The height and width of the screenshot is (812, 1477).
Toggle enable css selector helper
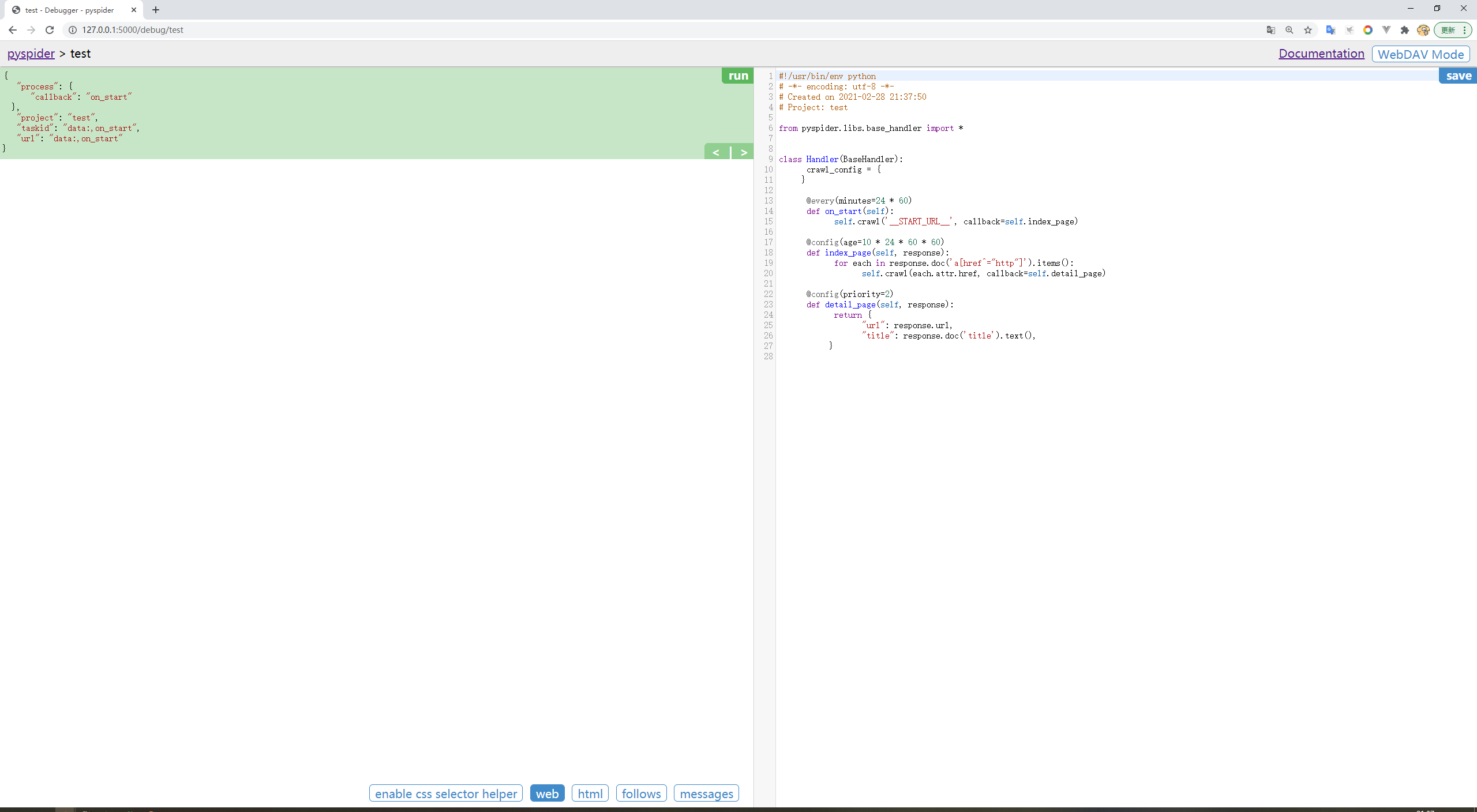click(445, 794)
